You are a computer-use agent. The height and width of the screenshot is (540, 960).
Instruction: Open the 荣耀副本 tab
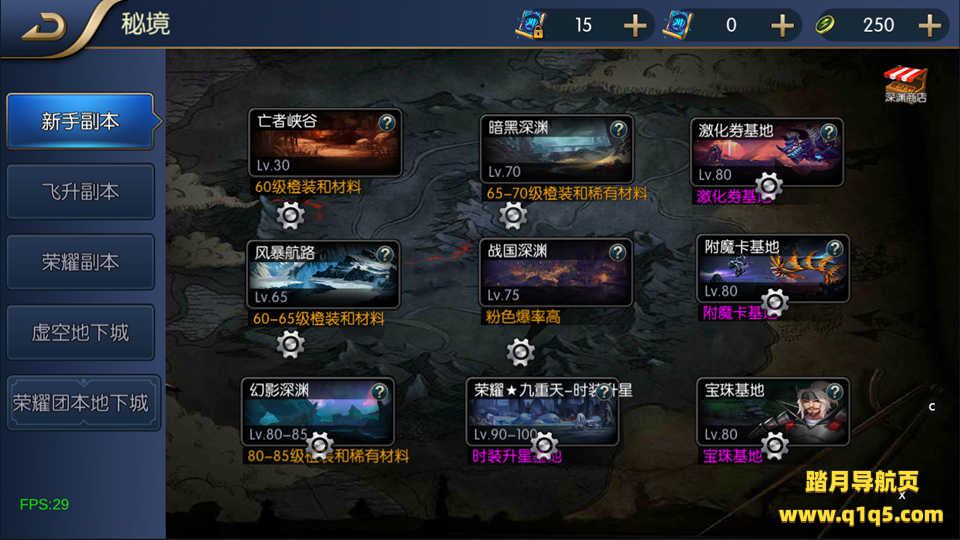click(80, 262)
